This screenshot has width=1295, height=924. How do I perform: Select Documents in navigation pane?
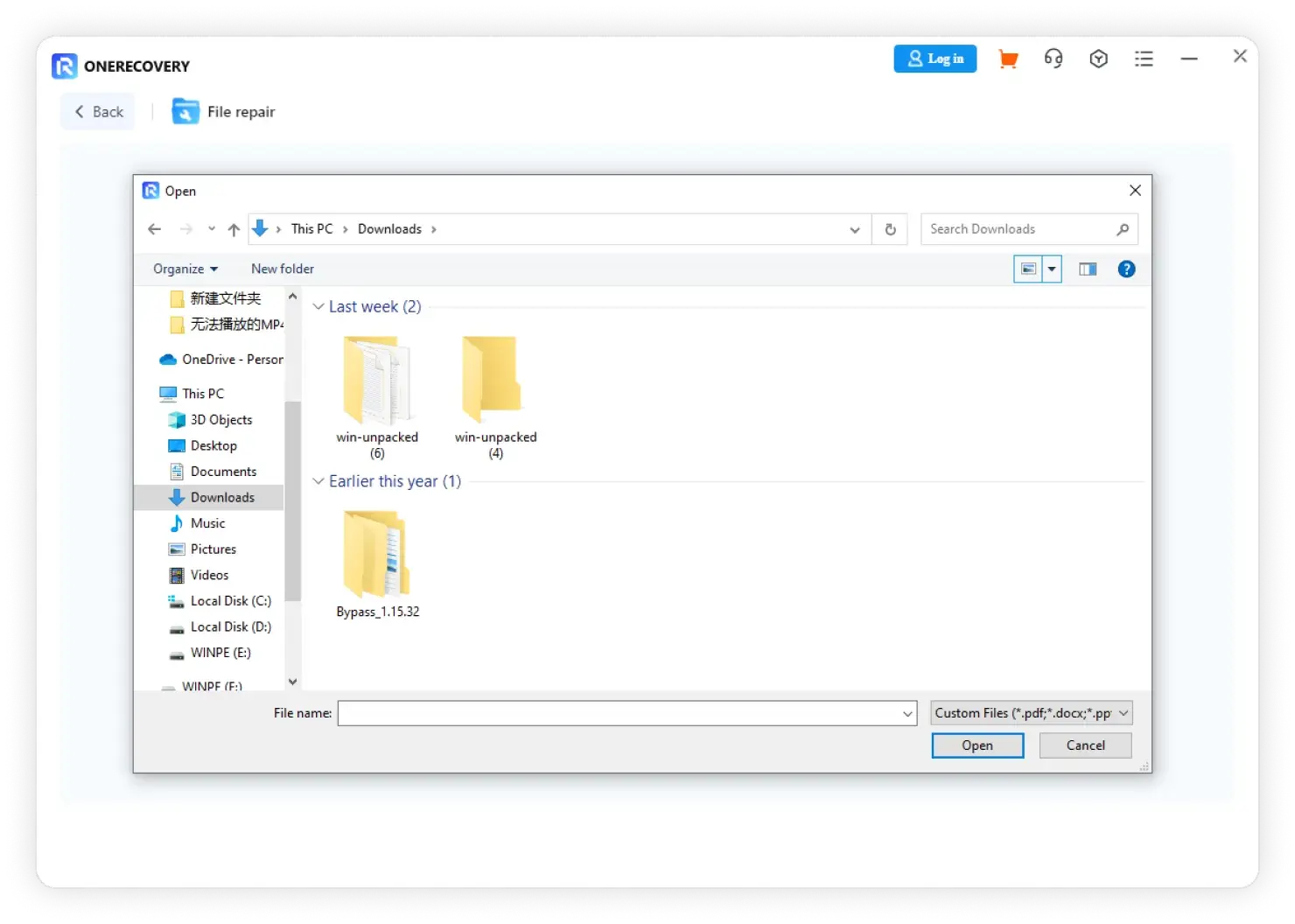point(223,472)
